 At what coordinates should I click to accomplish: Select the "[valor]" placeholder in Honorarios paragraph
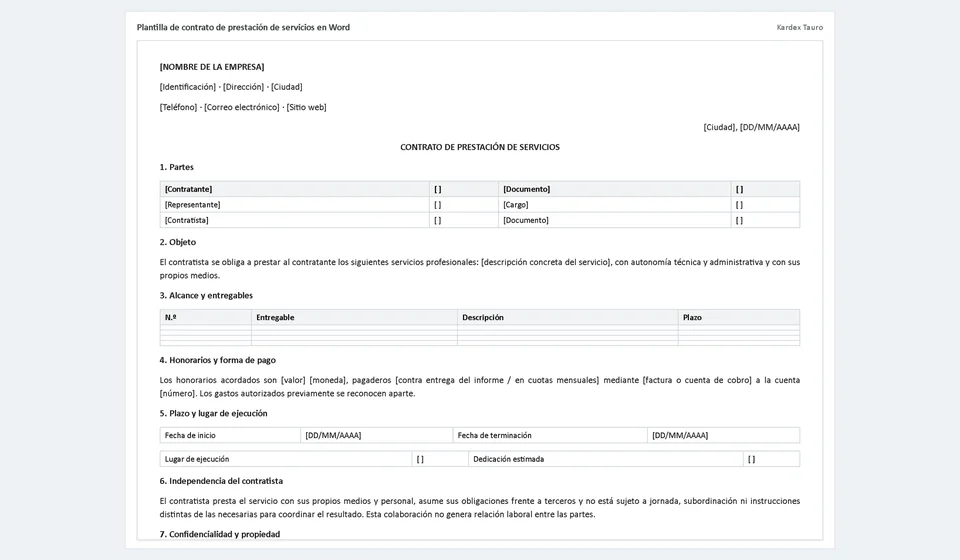(x=293, y=380)
